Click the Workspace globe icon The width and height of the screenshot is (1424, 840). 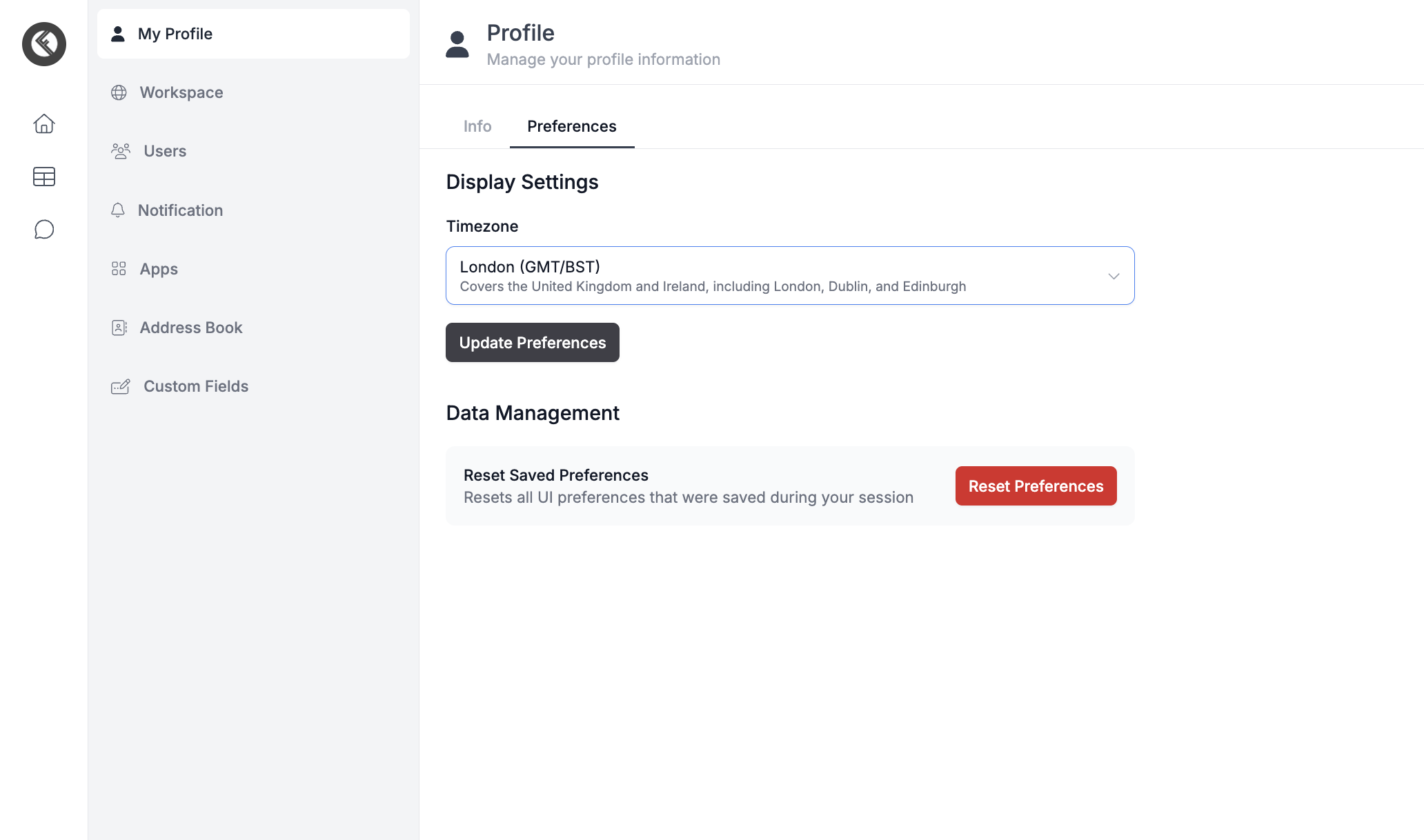pos(119,92)
